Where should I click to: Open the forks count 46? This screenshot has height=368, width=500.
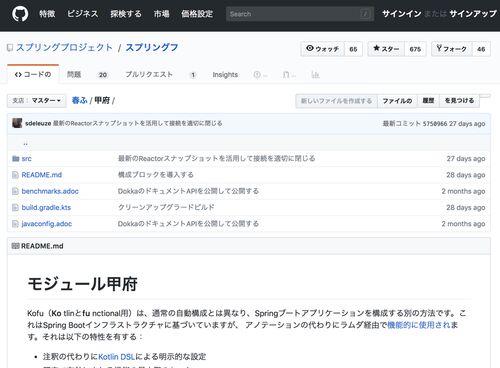[x=481, y=49]
